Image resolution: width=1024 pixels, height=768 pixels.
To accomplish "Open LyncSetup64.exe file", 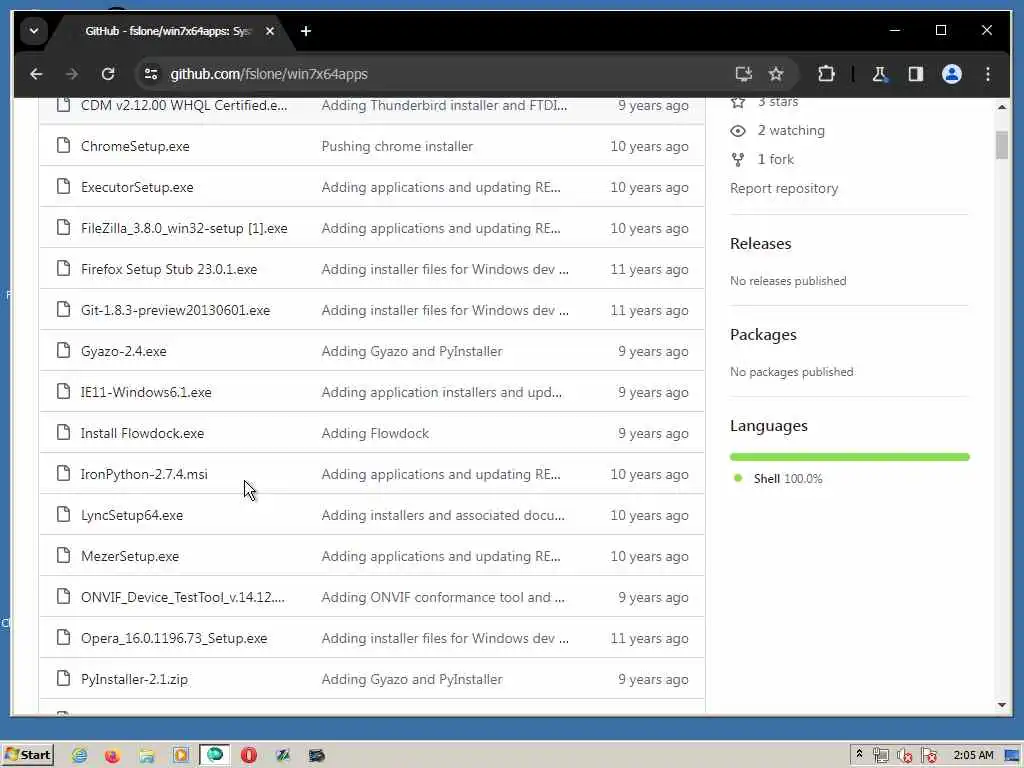I will (x=132, y=515).
